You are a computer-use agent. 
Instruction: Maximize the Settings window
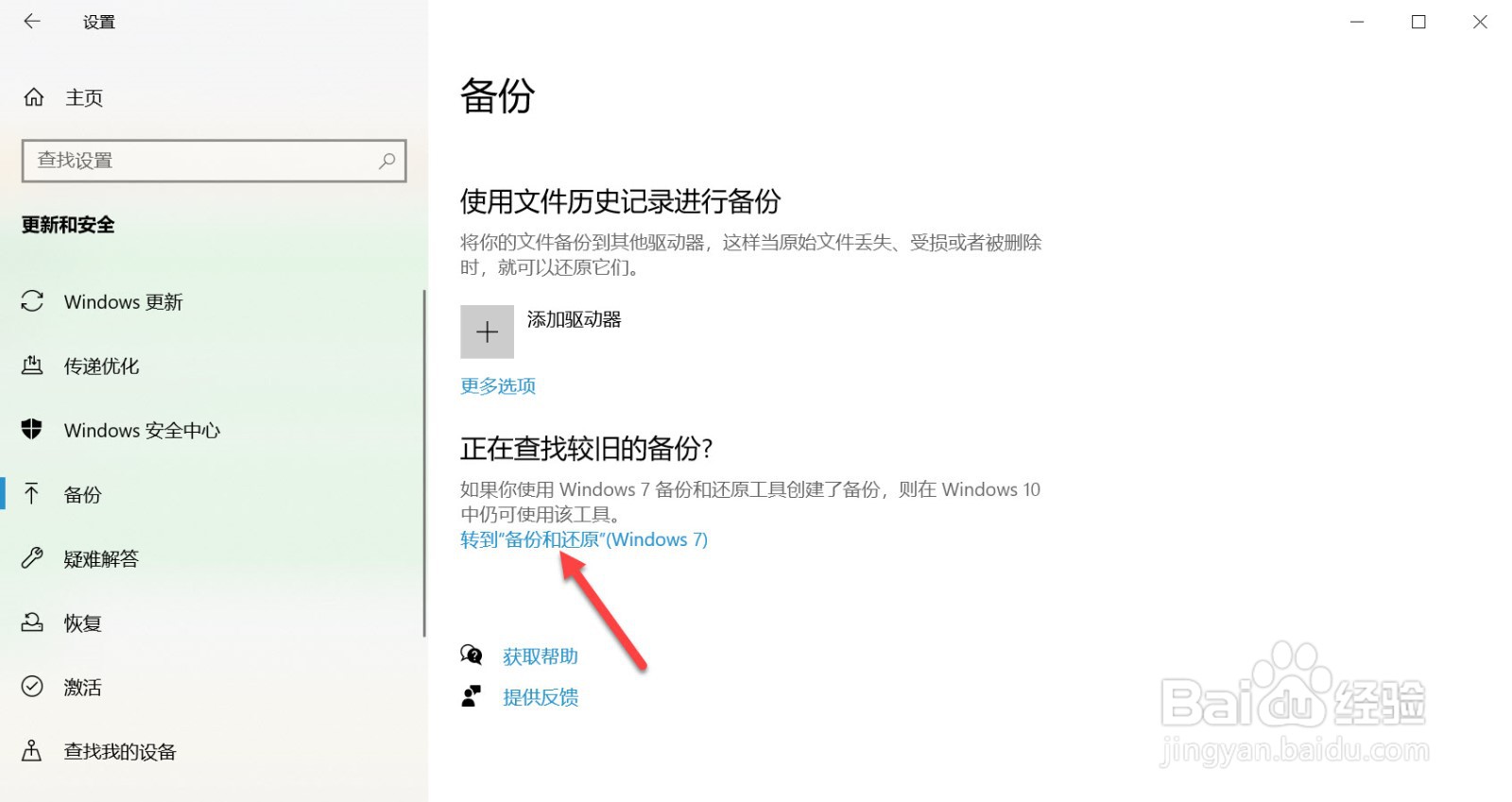click(1418, 22)
